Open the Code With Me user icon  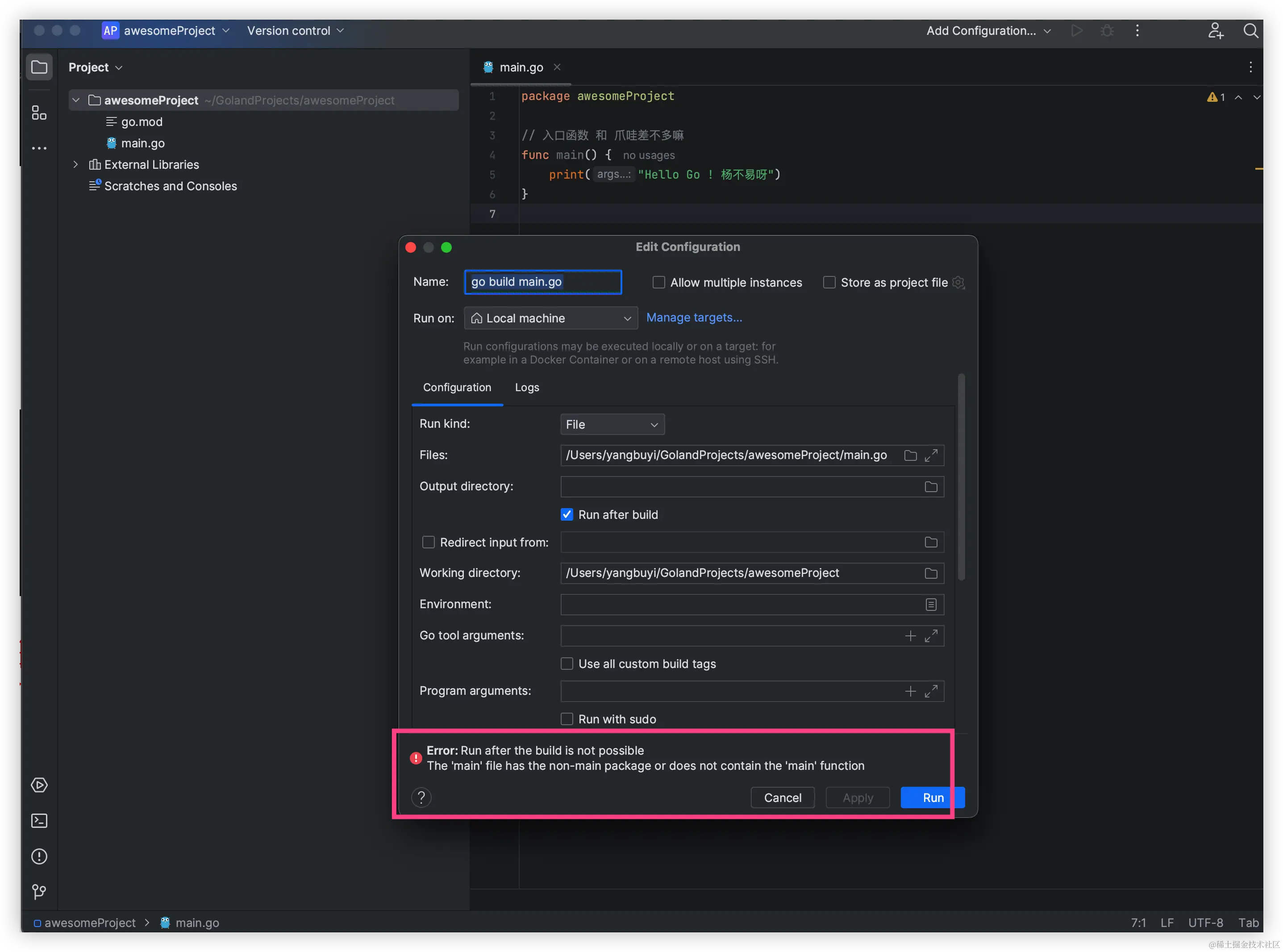(x=1215, y=30)
